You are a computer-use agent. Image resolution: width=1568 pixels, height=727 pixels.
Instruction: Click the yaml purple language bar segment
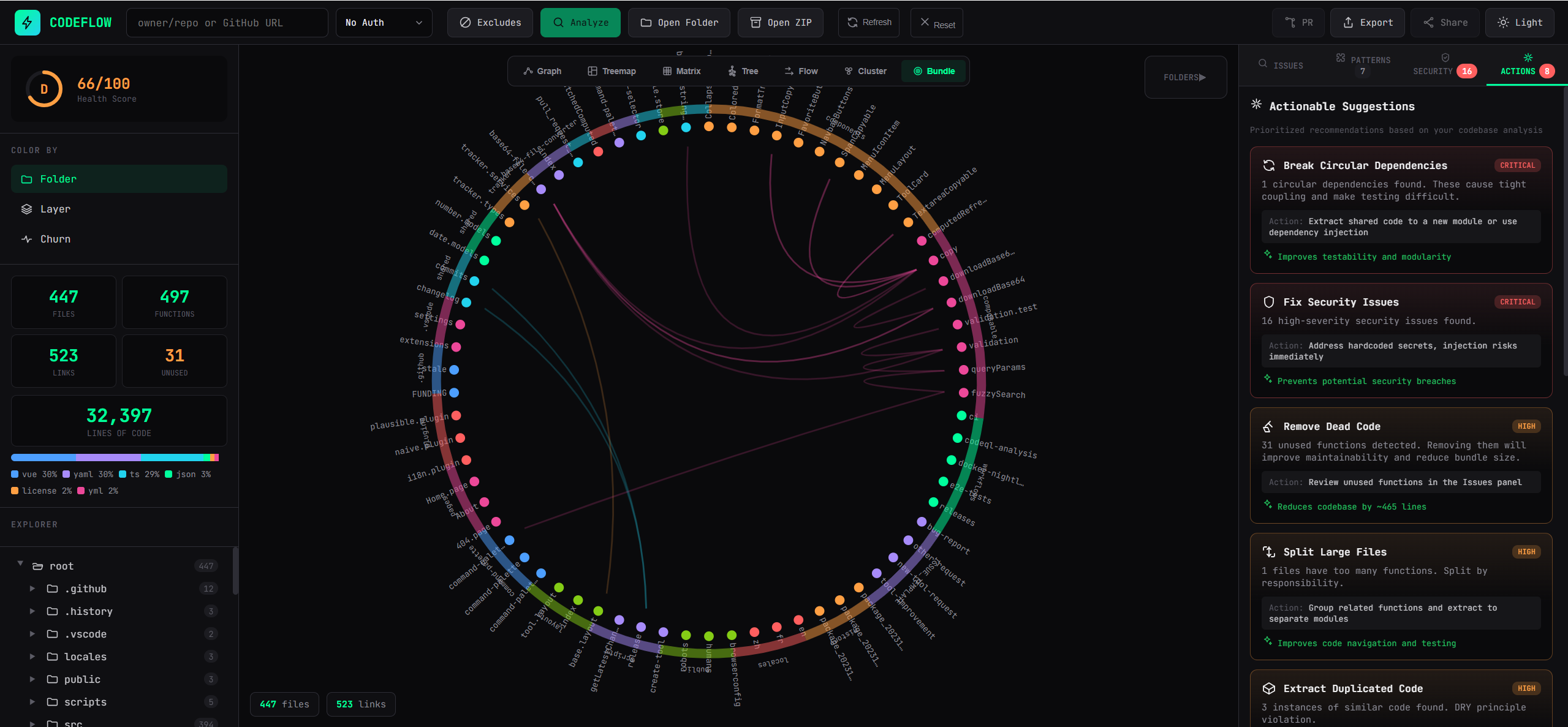108,458
